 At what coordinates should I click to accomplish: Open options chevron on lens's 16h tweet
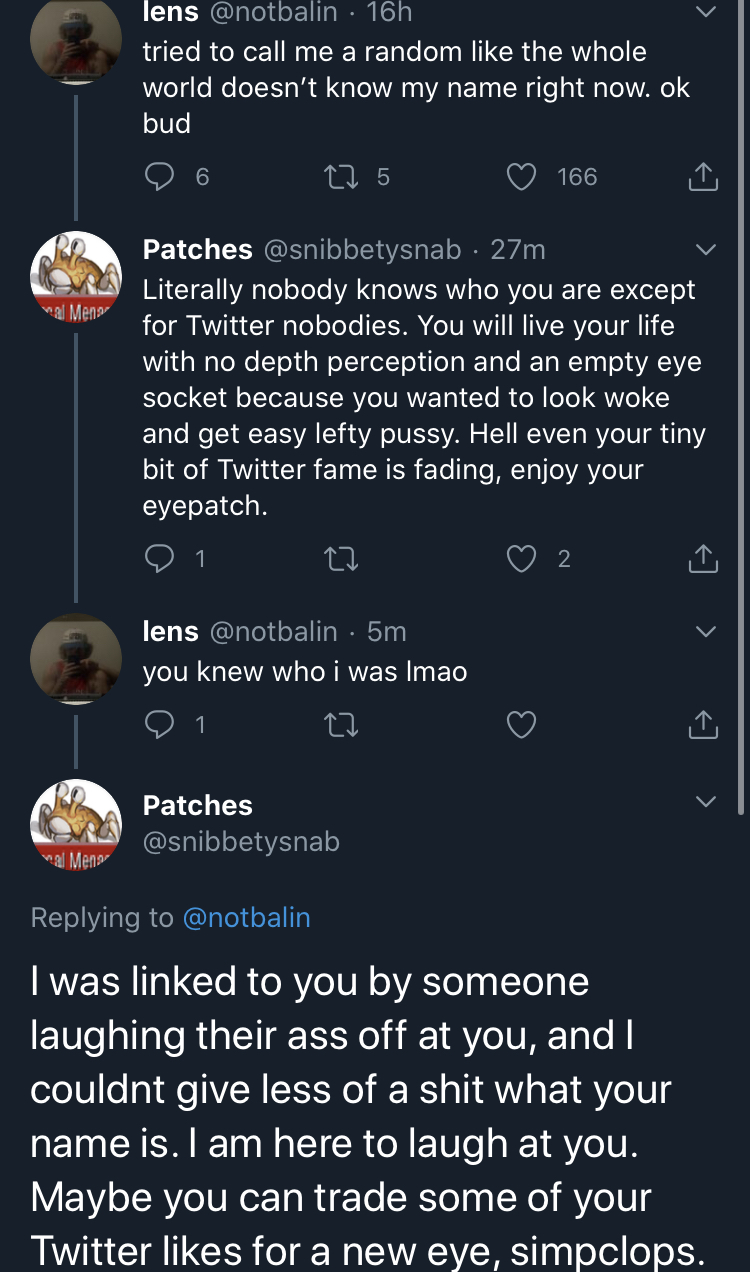705,13
